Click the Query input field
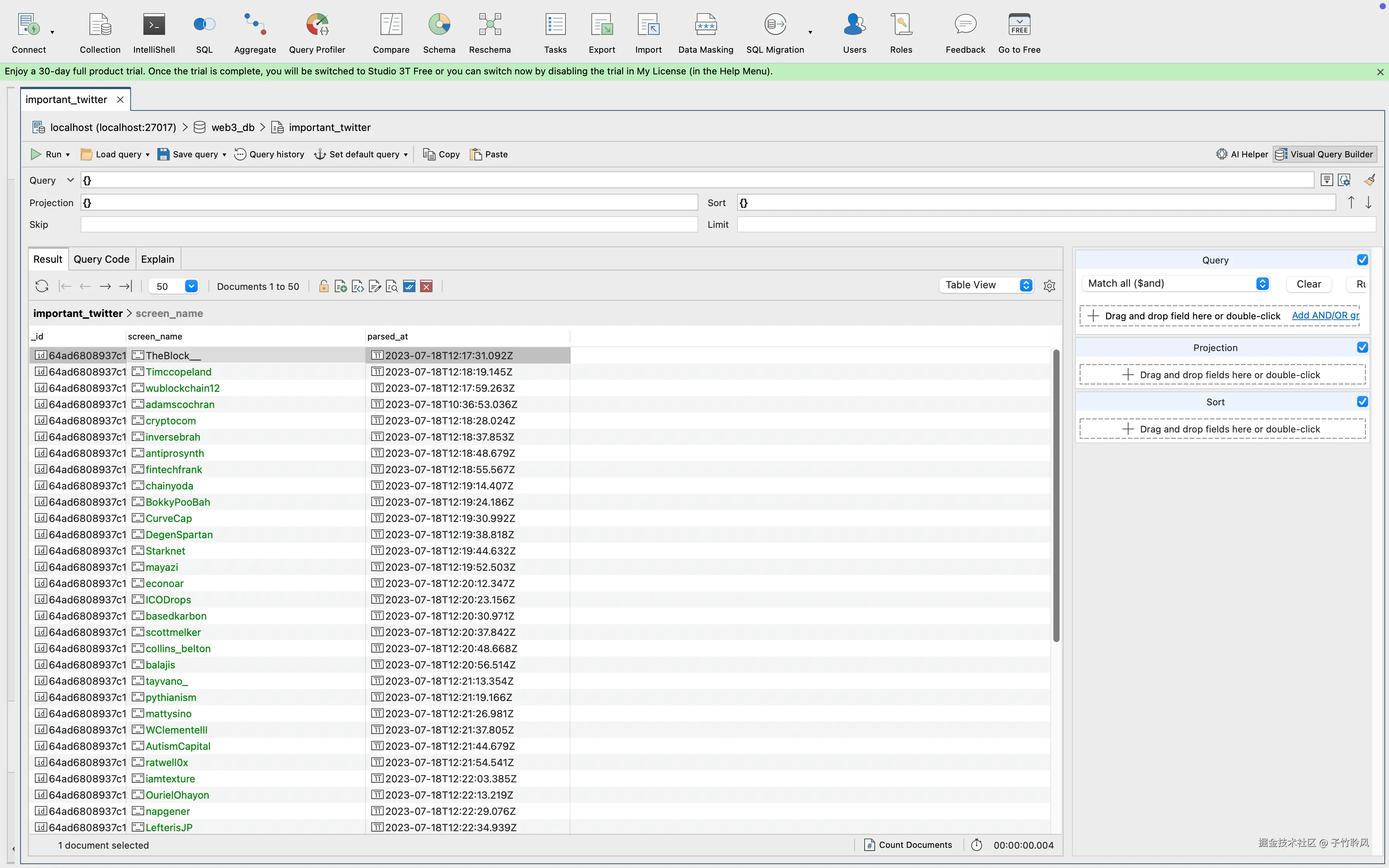 [x=697, y=180]
